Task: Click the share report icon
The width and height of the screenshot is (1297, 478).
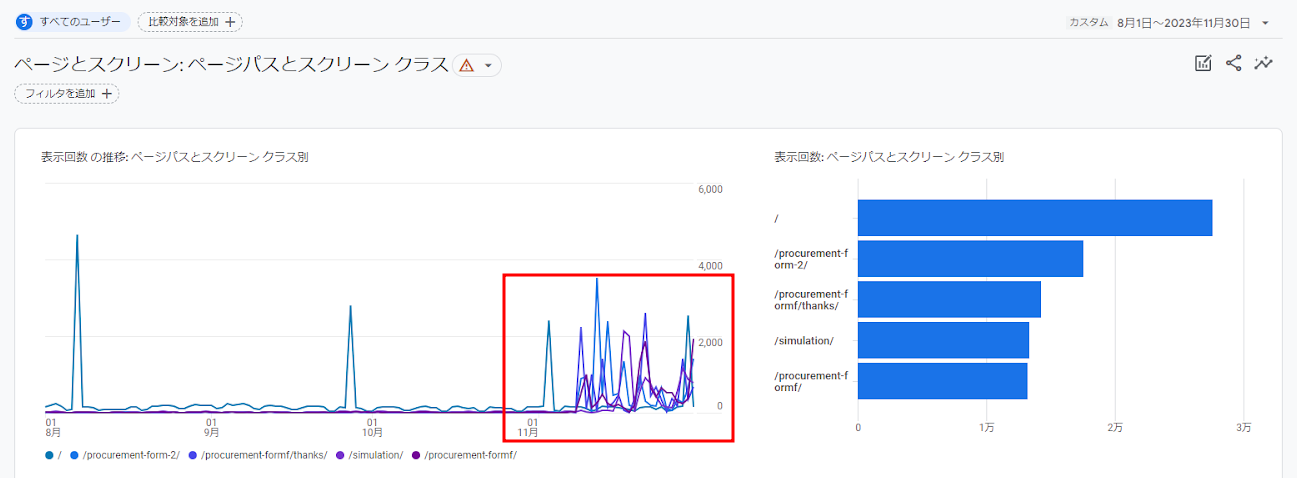Action: pyautogui.click(x=1233, y=64)
